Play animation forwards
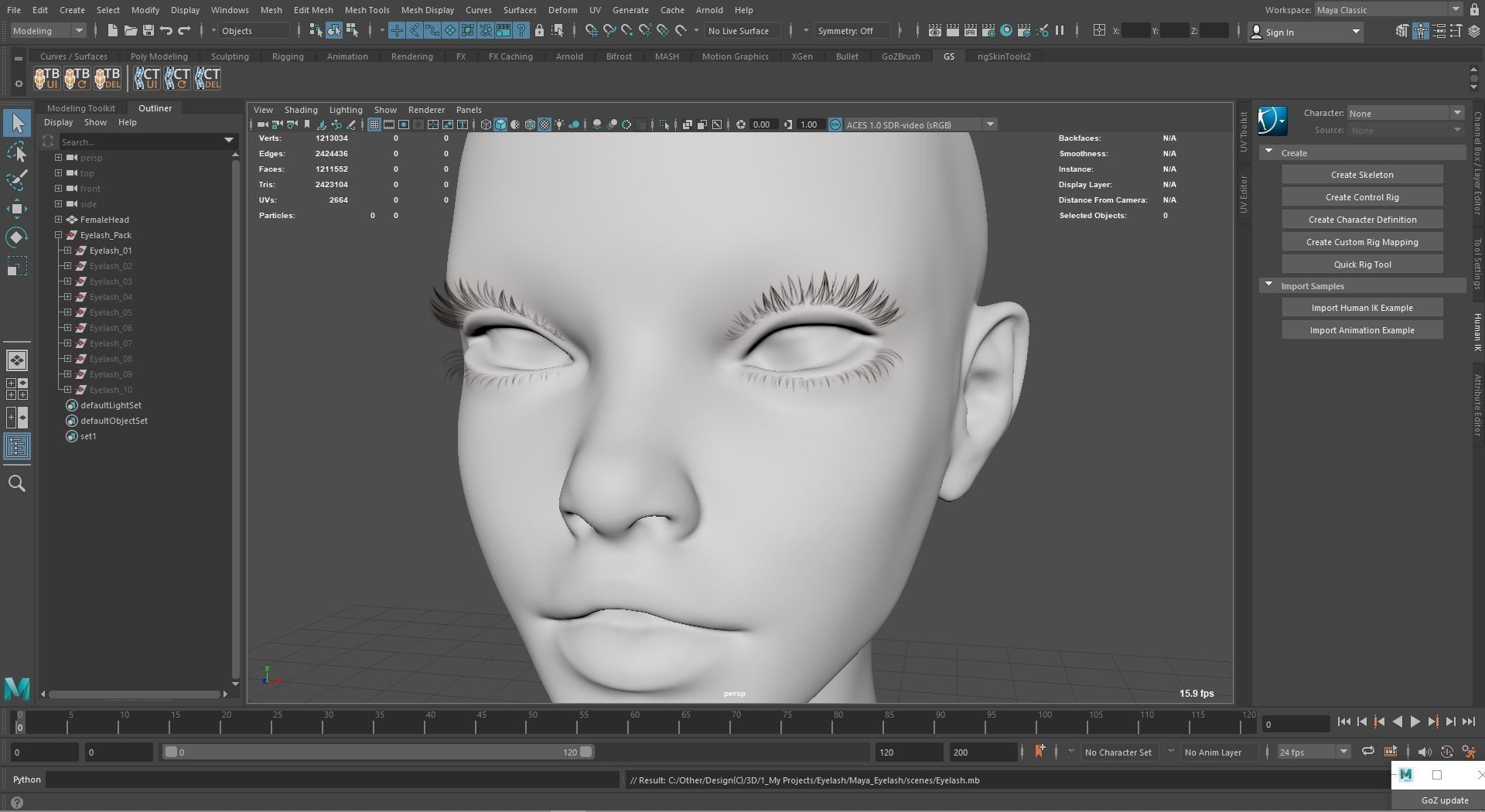The height and width of the screenshot is (812, 1485). point(1415,722)
